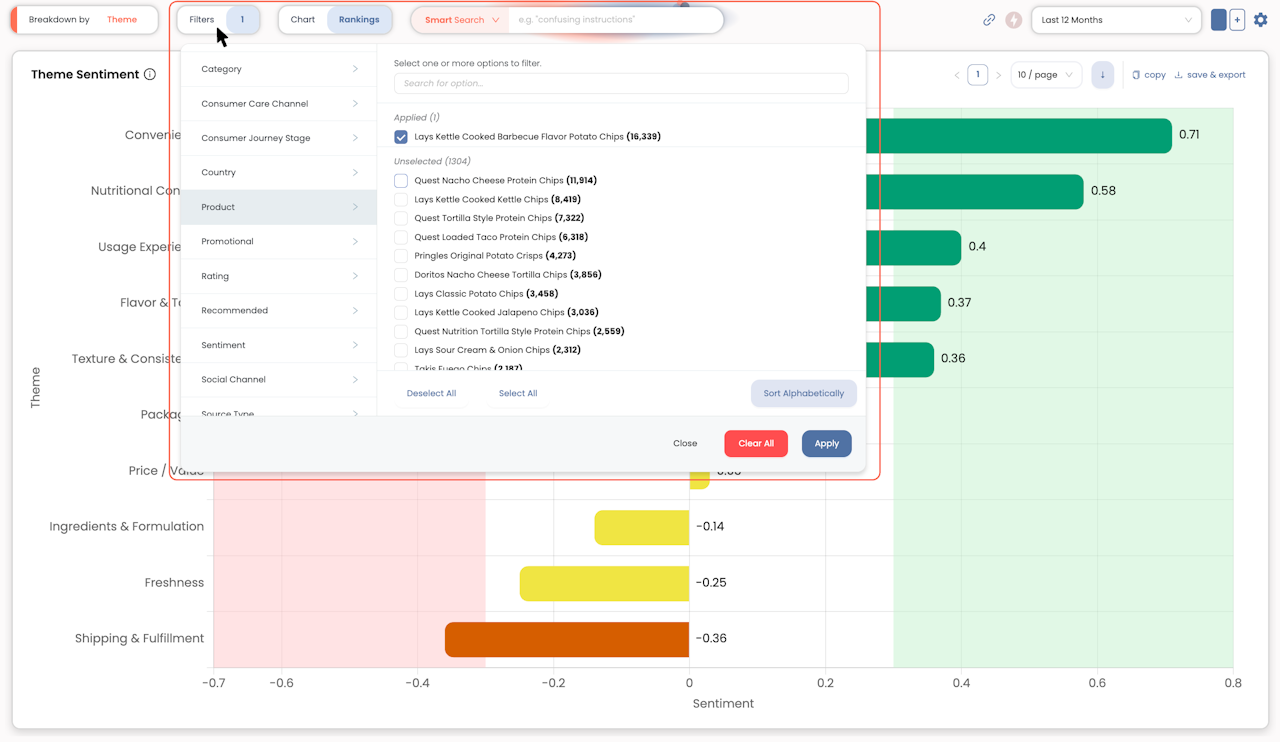The image size is (1280, 742).
Task: Switch to the Chart view tab
Action: [x=303, y=20]
